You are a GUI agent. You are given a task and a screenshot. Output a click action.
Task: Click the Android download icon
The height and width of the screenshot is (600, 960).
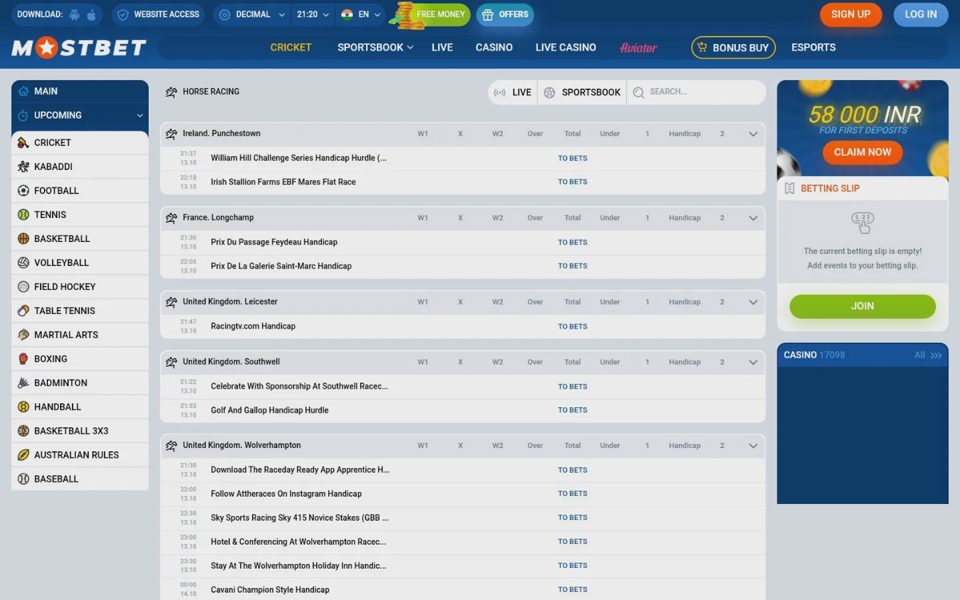coord(74,15)
